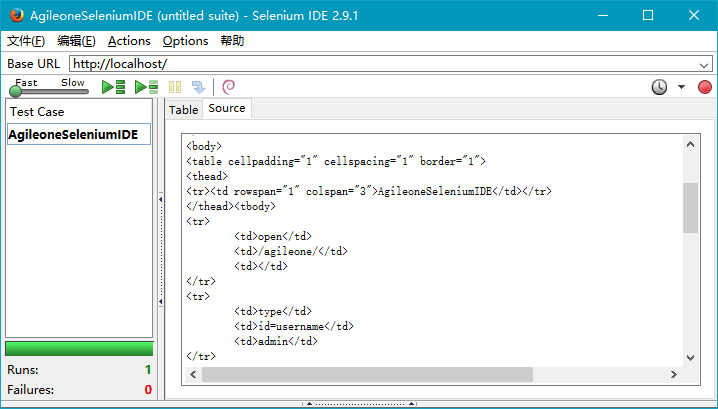The height and width of the screenshot is (409, 718).
Task: Click the horizontal scrollbar thumb
Action: point(368,375)
